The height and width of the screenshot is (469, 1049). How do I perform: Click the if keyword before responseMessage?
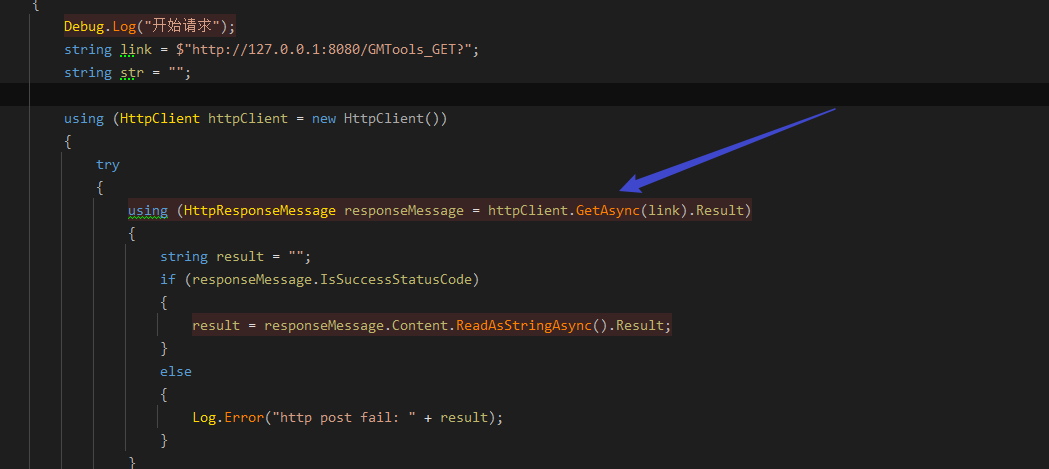167,280
